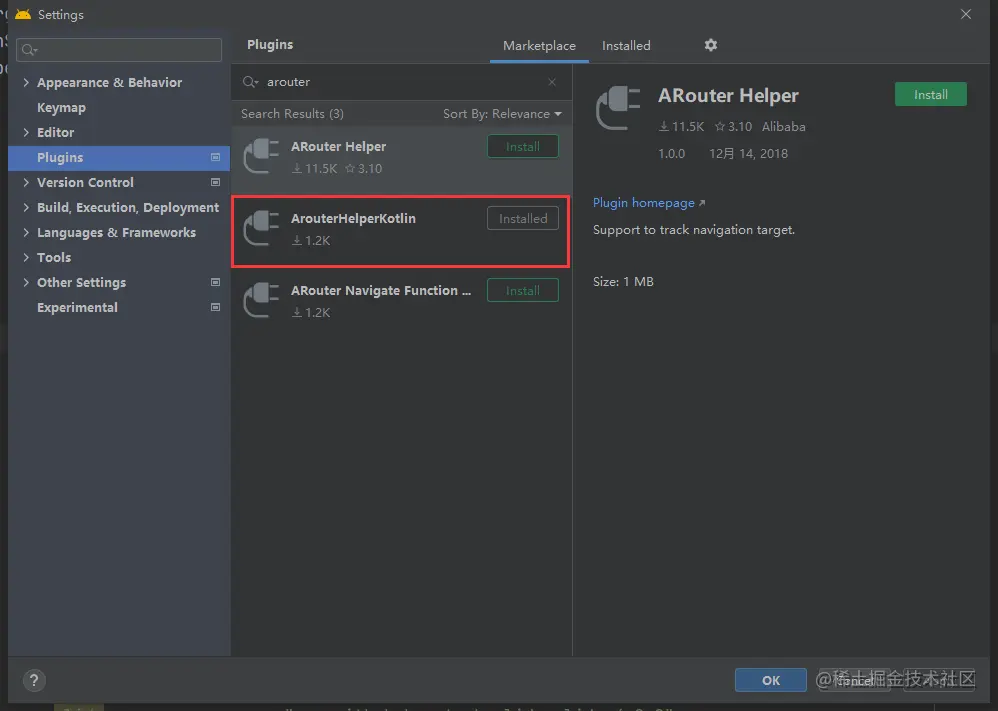This screenshot has height=711, width=998.
Task: Select the ArouterHelperKotlin plugin name
Action: (353, 218)
